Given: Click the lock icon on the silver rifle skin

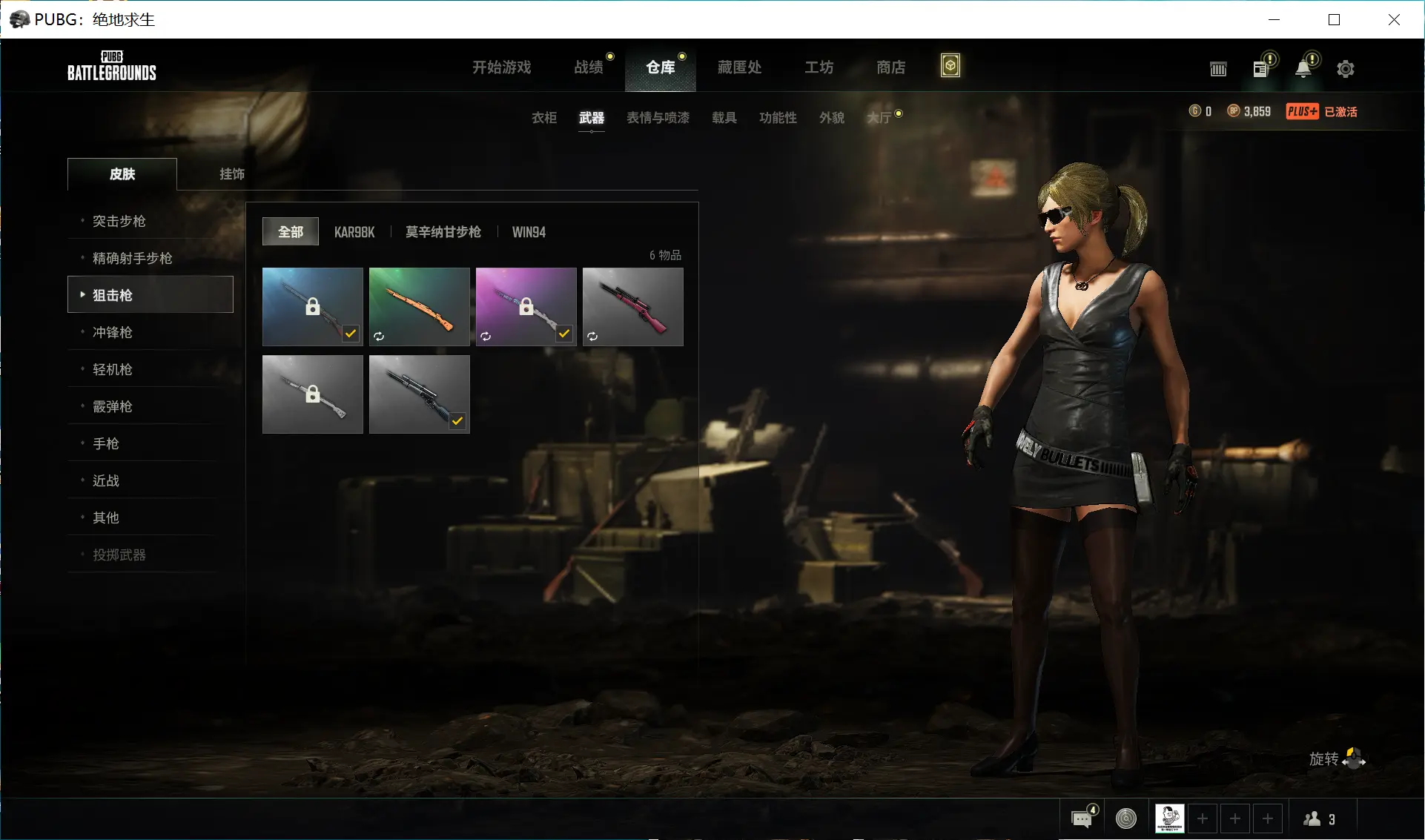Looking at the screenshot, I should [313, 394].
